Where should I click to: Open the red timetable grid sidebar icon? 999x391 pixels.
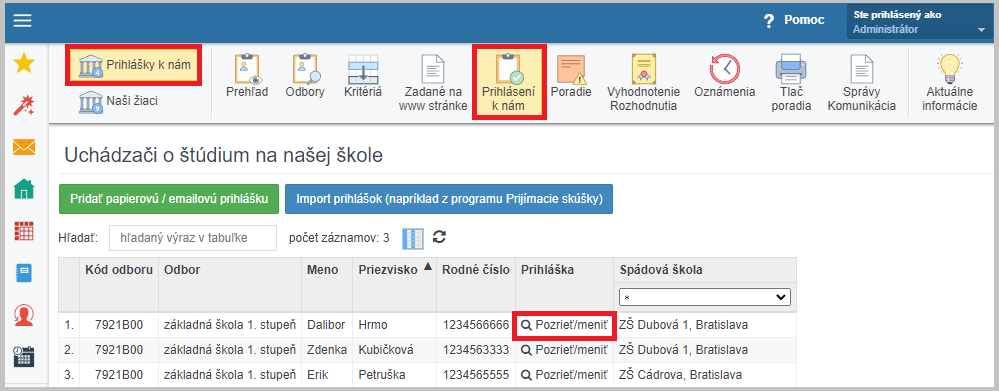tap(24, 231)
